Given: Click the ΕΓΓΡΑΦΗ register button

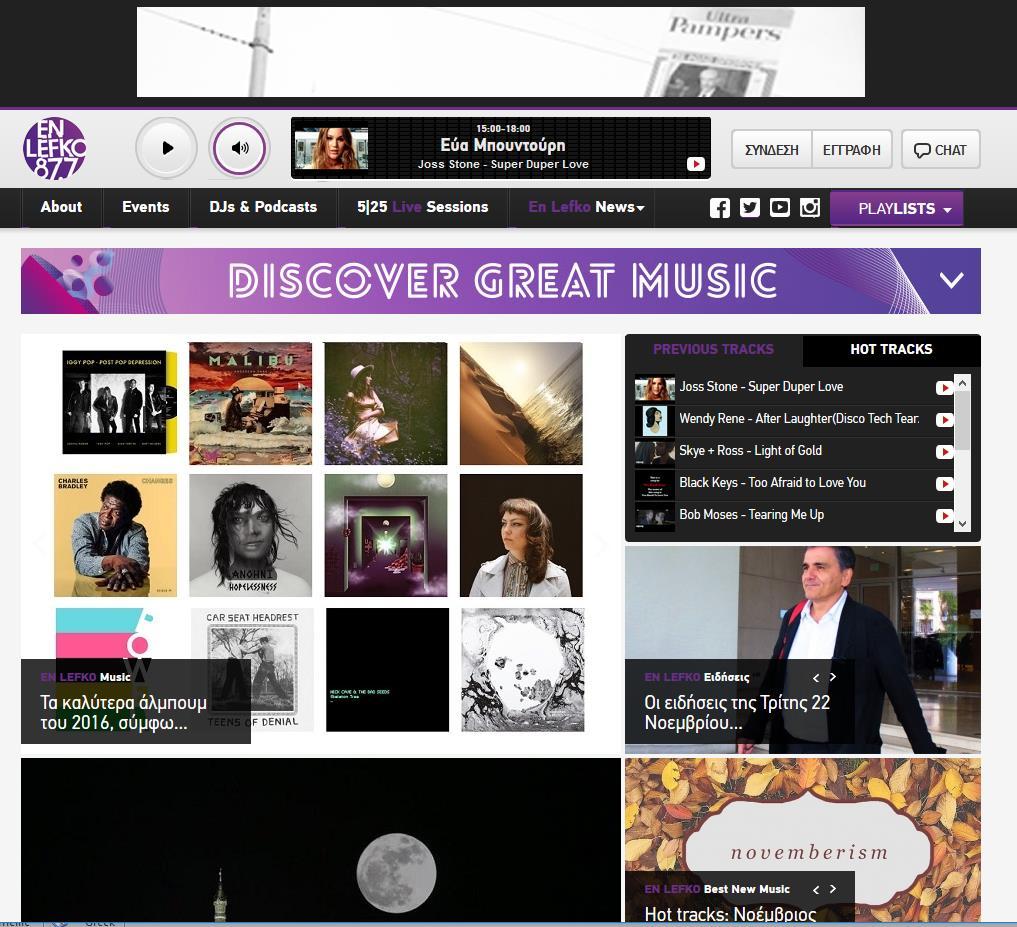Looking at the screenshot, I should coord(852,150).
